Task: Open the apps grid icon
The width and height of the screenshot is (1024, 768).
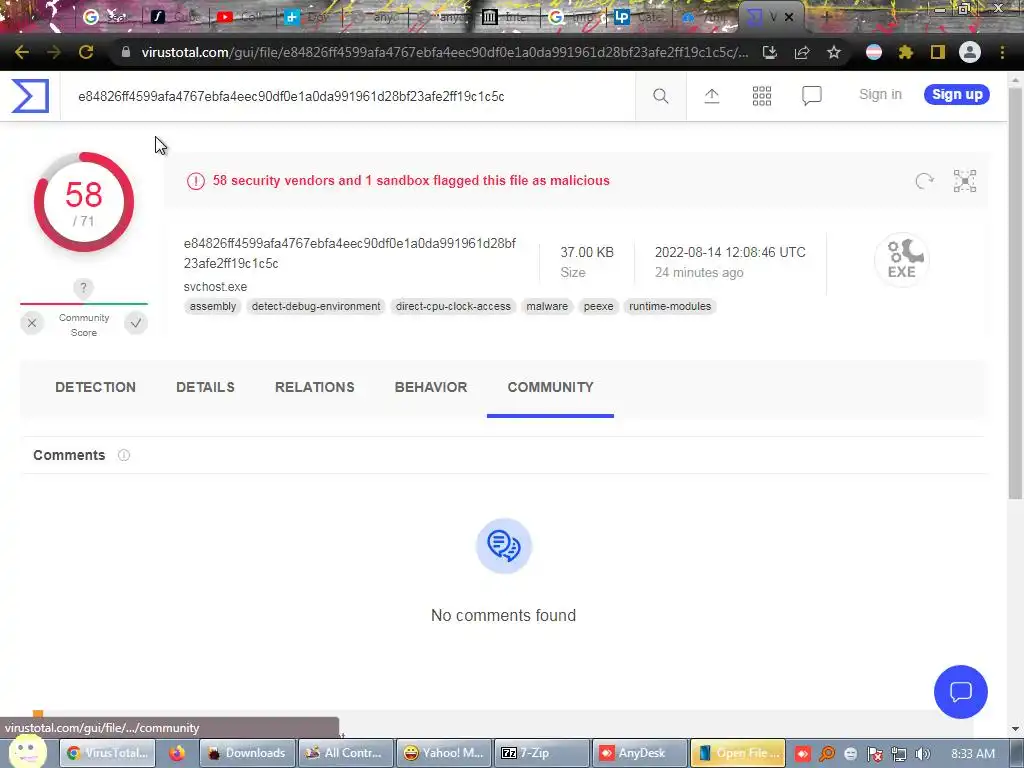Action: point(761,96)
